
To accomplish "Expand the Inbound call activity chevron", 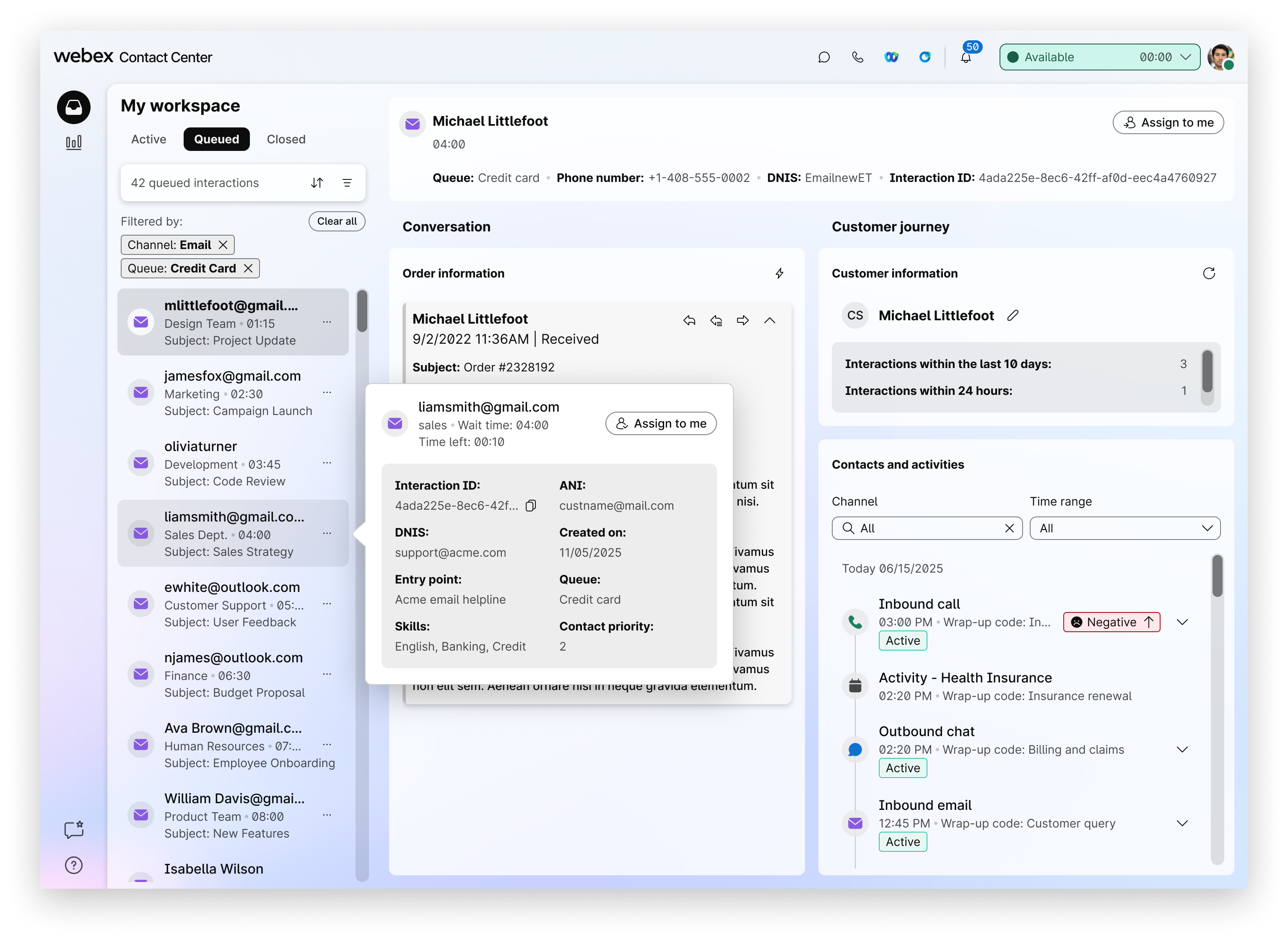I will point(1182,622).
